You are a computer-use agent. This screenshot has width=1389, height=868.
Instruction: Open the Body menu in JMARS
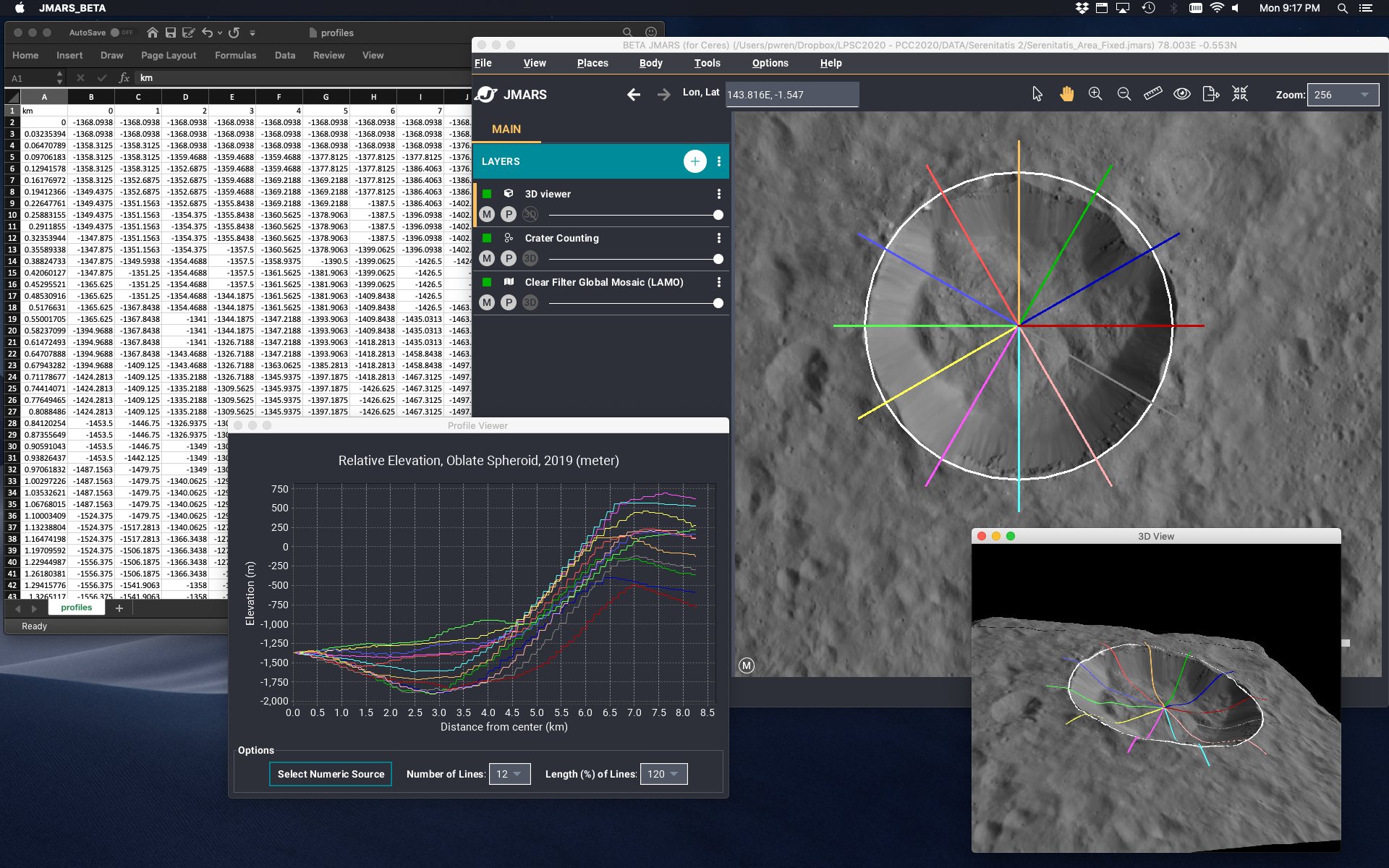[x=650, y=63]
